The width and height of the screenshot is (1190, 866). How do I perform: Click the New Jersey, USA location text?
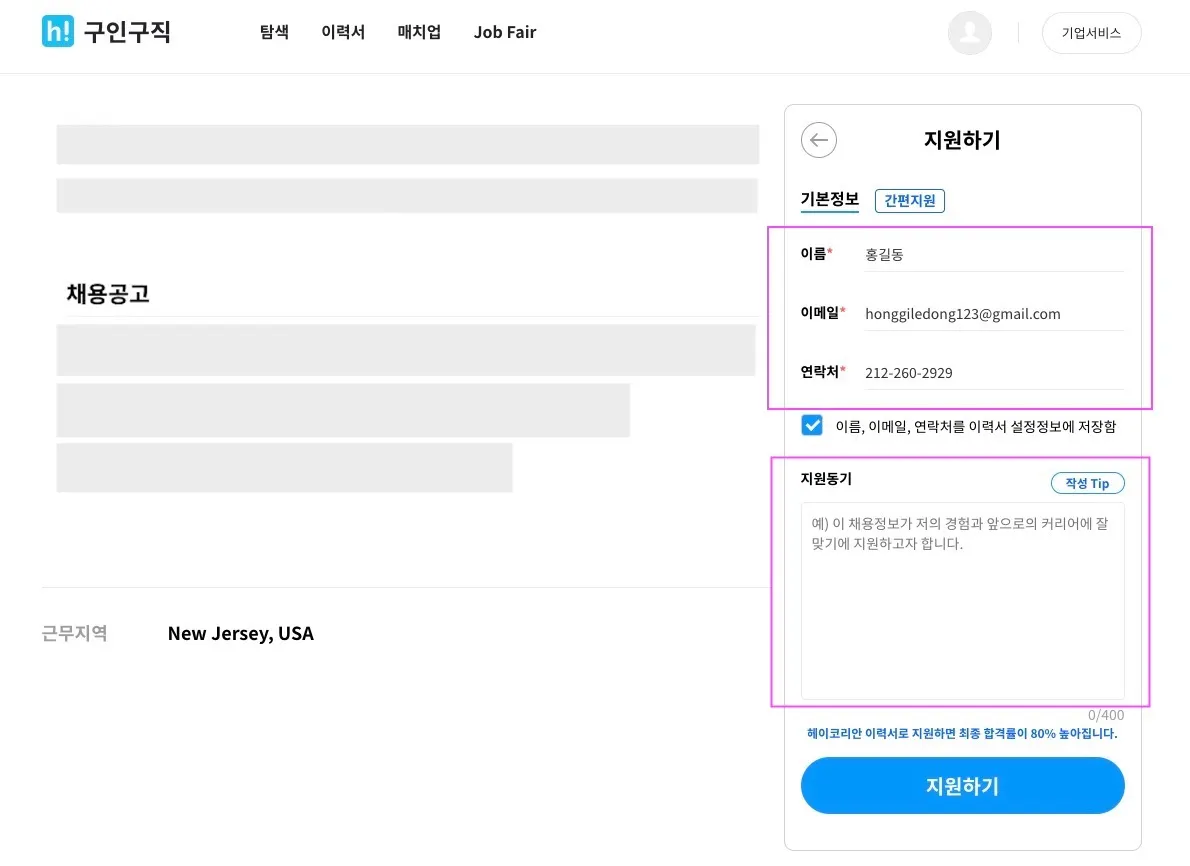(240, 633)
